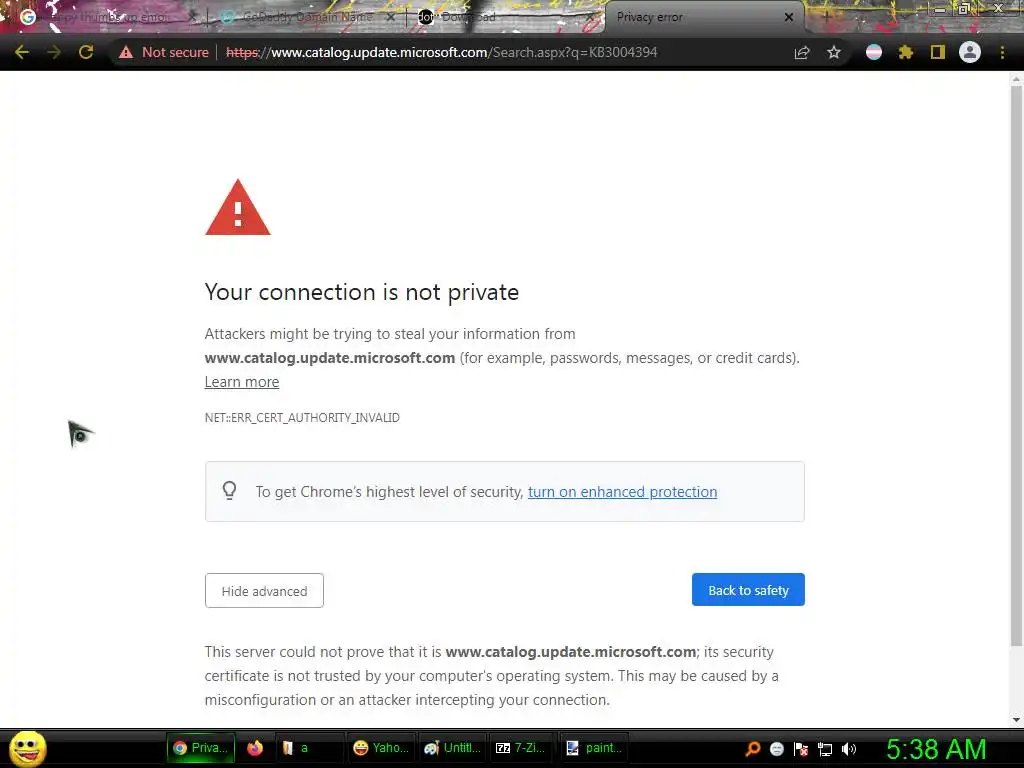
Task: Open the smiley face Start button
Action: (27, 748)
